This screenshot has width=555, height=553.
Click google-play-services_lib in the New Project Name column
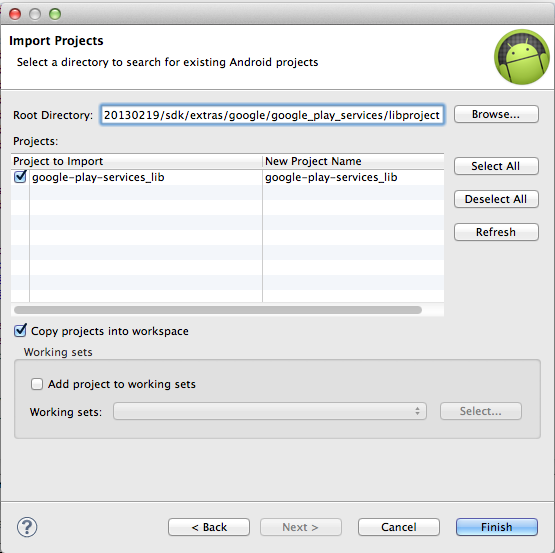point(331,177)
